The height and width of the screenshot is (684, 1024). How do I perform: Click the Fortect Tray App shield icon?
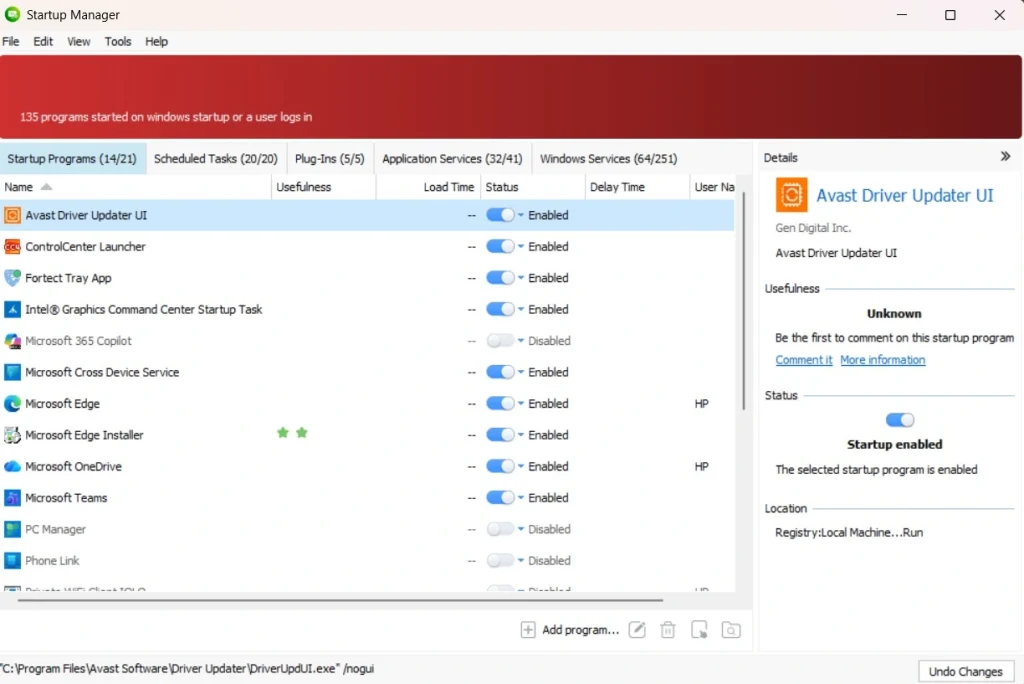pos(12,278)
